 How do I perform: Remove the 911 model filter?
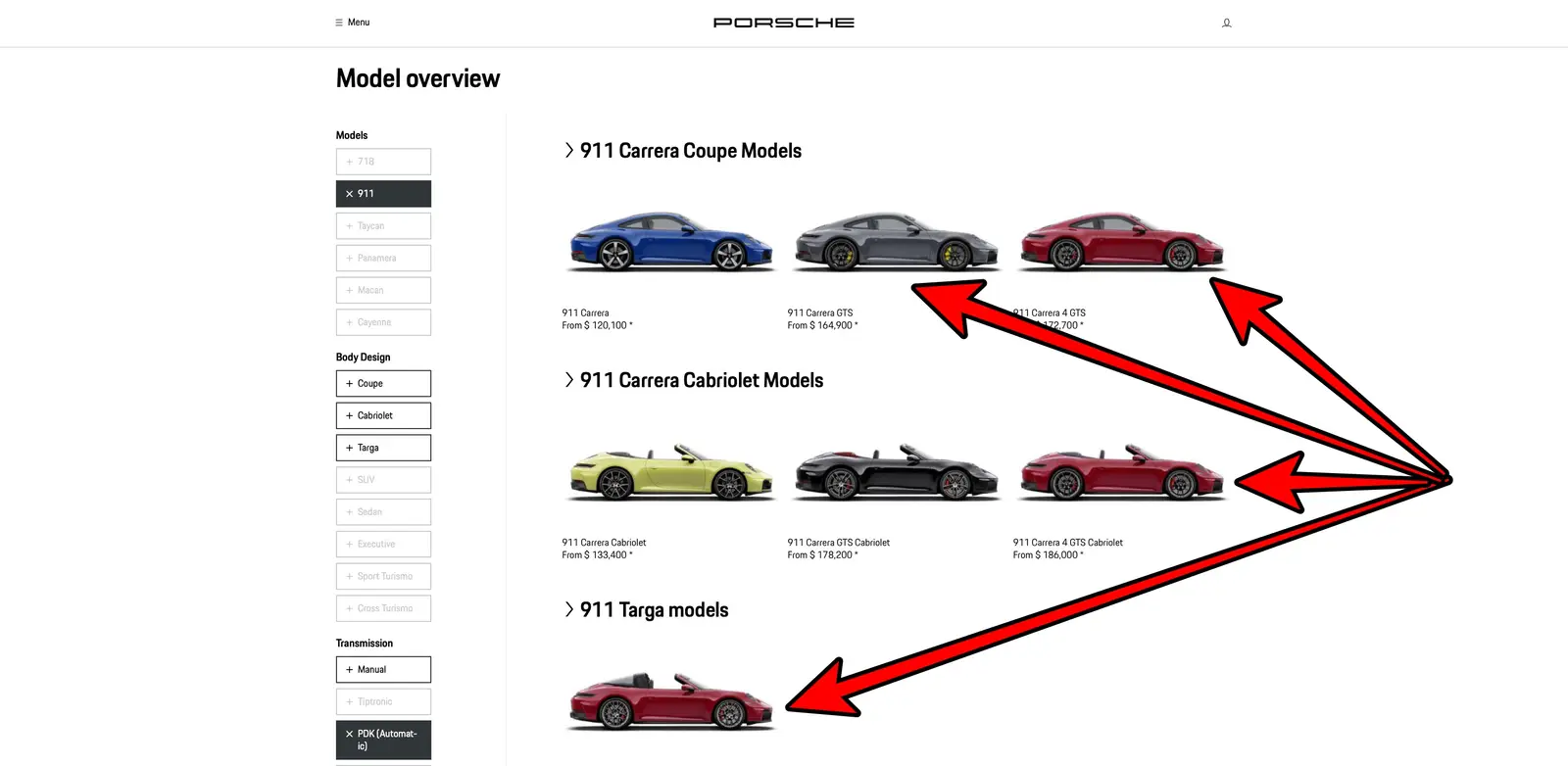click(383, 194)
